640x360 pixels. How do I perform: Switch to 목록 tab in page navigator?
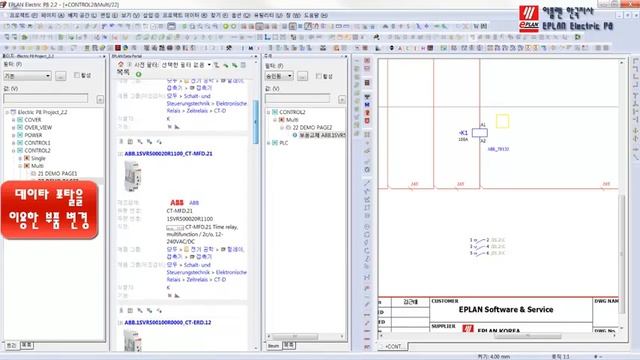(x=27, y=345)
